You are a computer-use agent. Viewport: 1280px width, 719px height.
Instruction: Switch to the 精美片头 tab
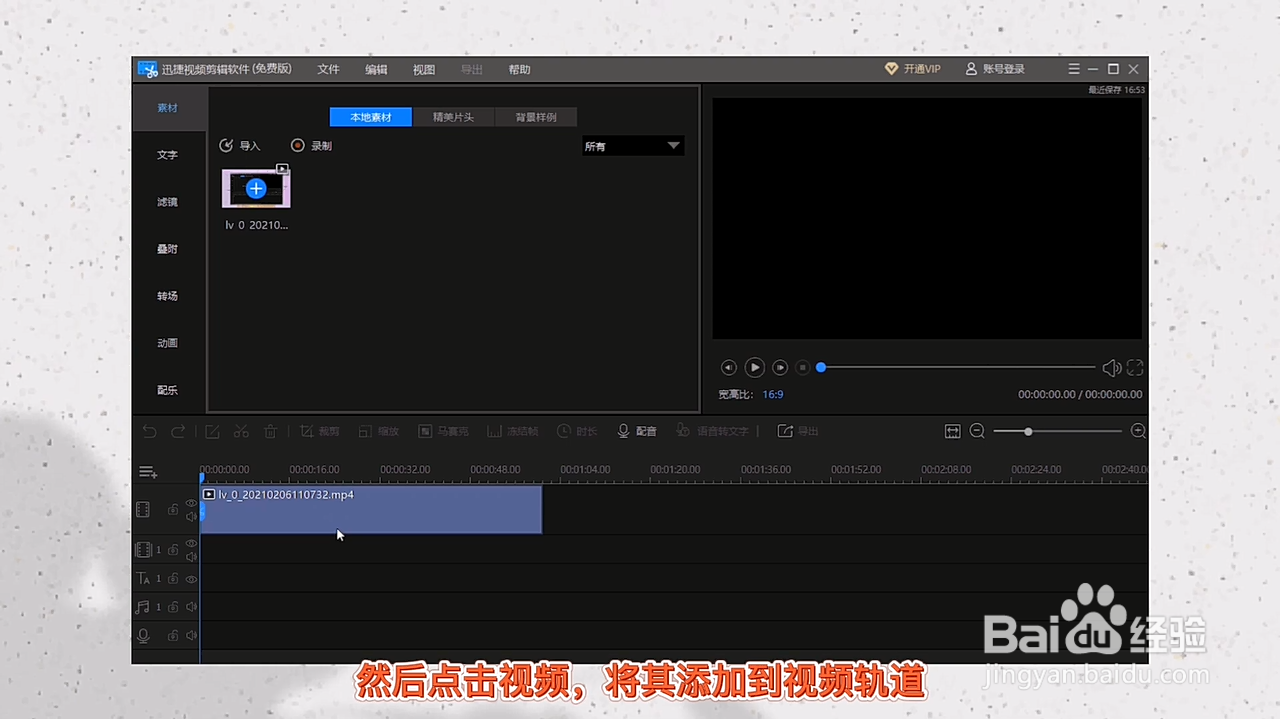point(453,117)
